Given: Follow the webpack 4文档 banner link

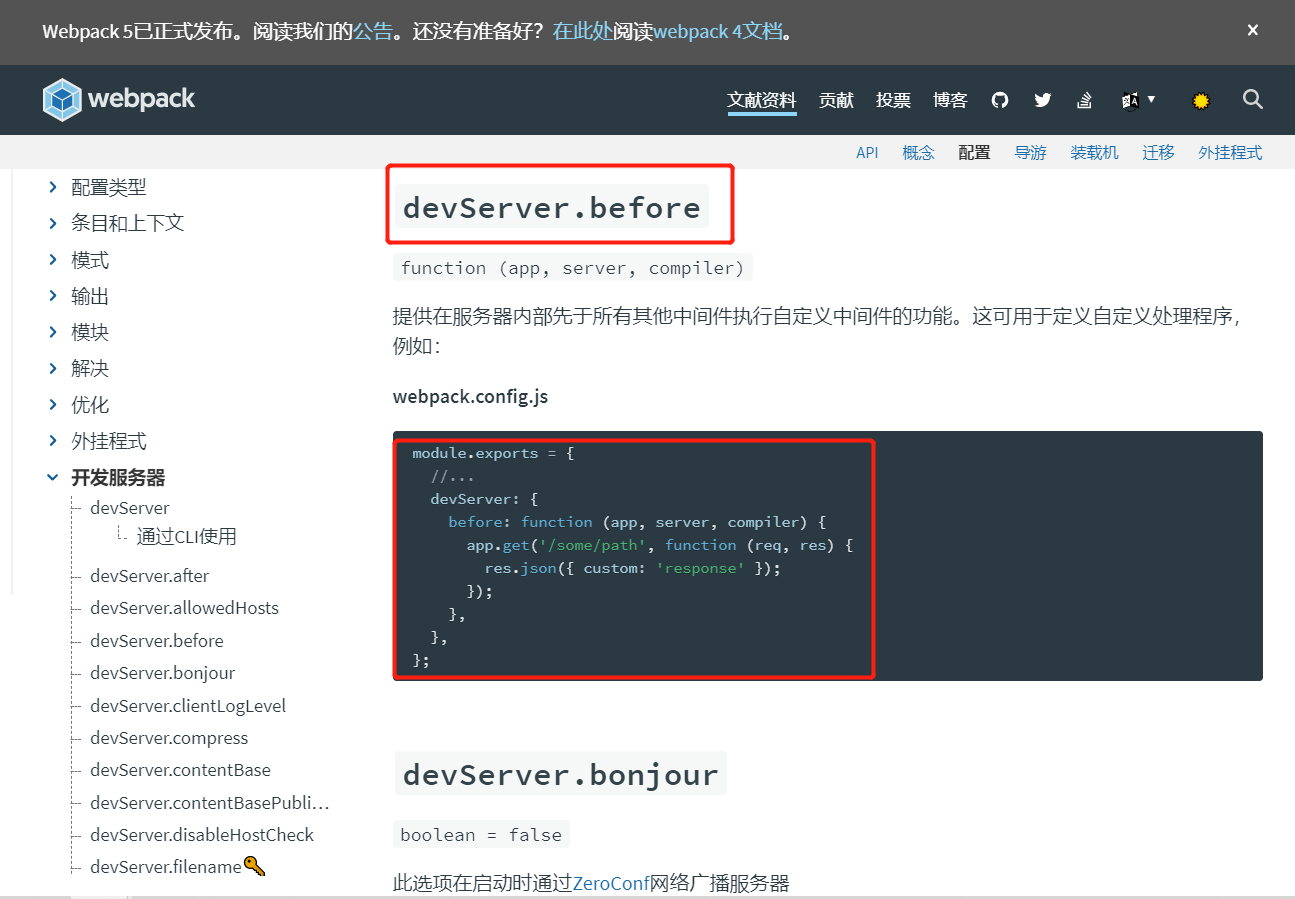Looking at the screenshot, I should point(717,31).
